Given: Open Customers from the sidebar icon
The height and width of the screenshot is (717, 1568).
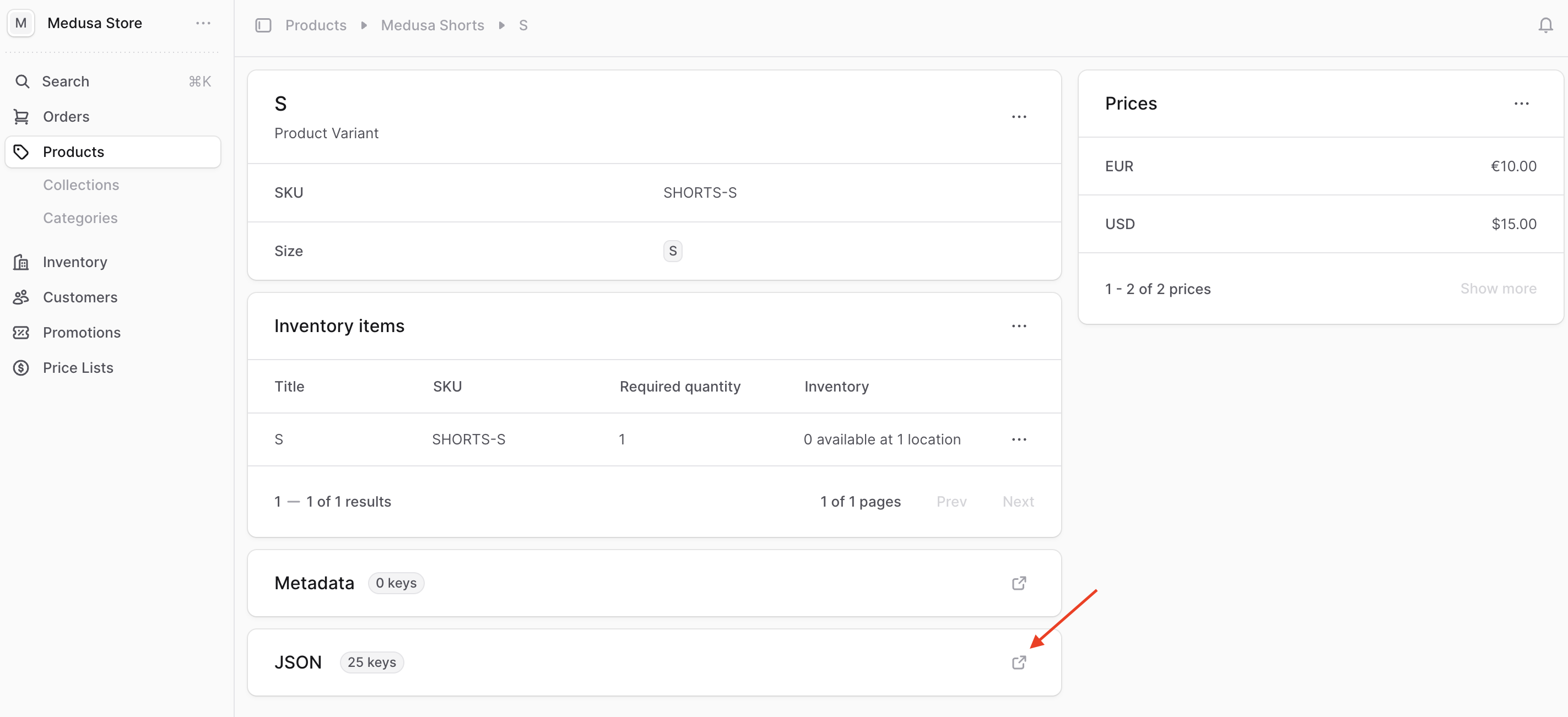Looking at the screenshot, I should [x=22, y=297].
